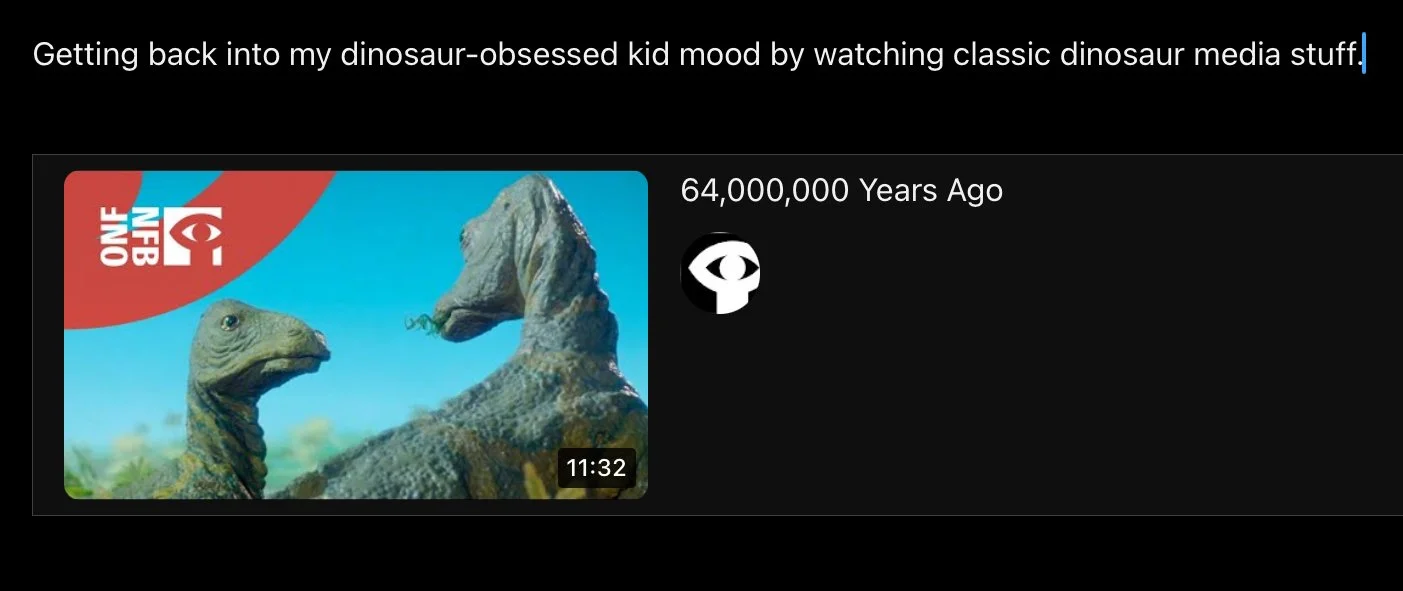
Task: Click the word "classic" in the post text
Action: [1001, 54]
